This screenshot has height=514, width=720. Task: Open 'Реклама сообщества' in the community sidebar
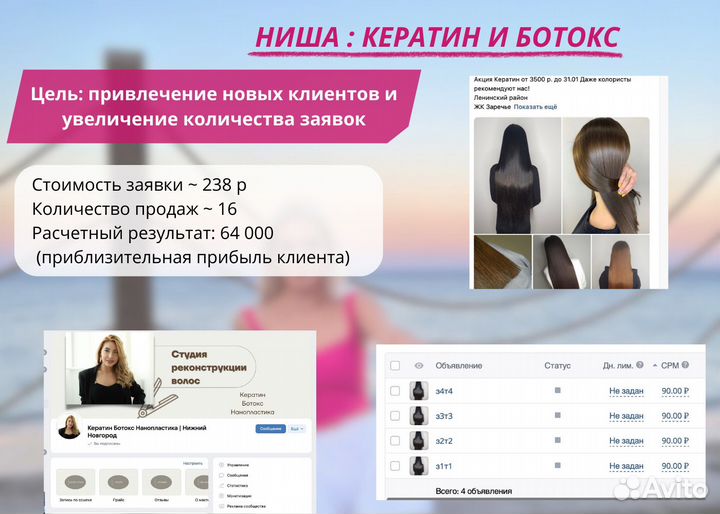coord(246,506)
